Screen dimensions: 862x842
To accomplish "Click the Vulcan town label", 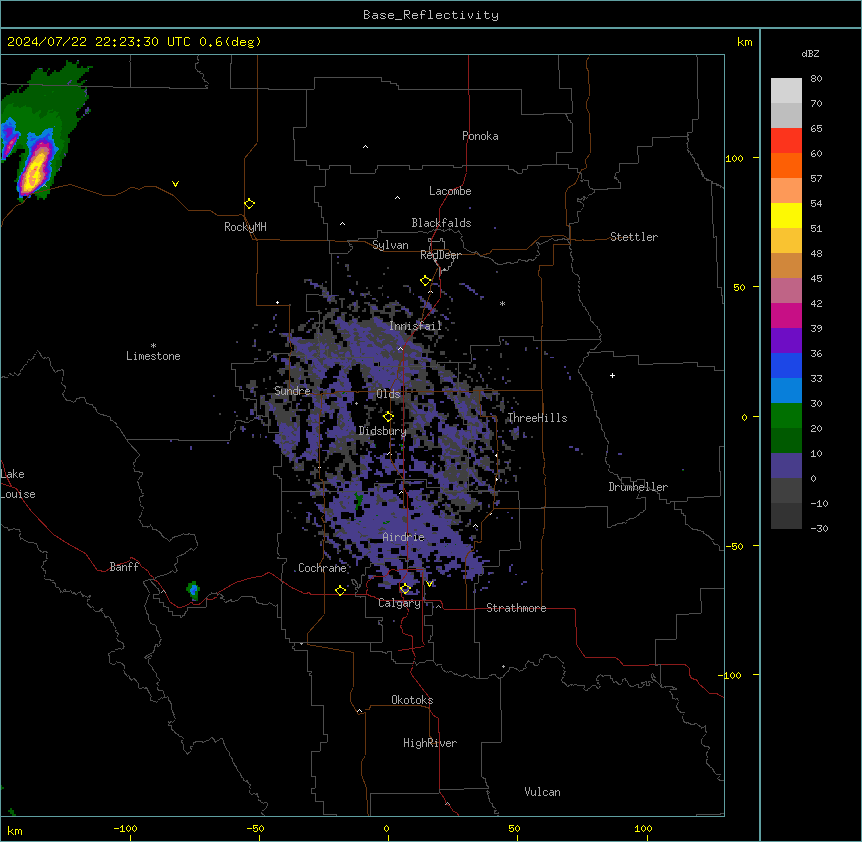I will [543, 792].
